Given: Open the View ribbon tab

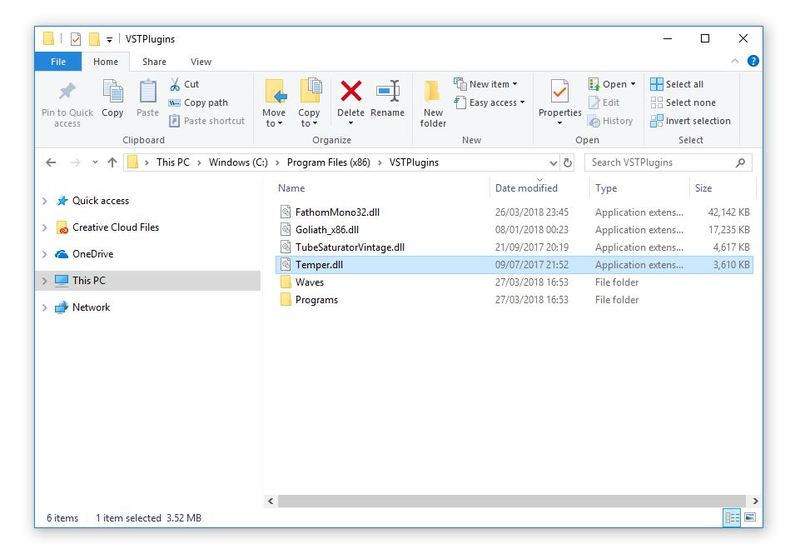Looking at the screenshot, I should pos(201,62).
